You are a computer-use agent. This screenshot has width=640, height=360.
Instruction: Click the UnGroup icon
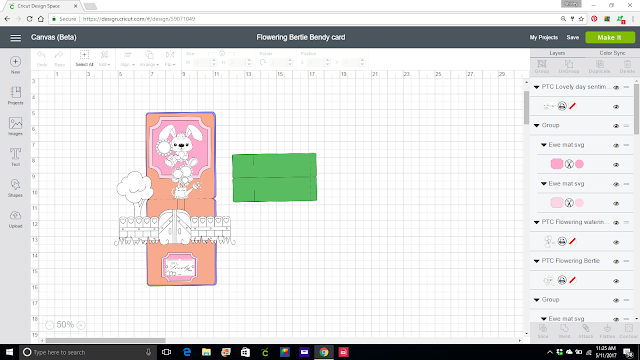(569, 64)
